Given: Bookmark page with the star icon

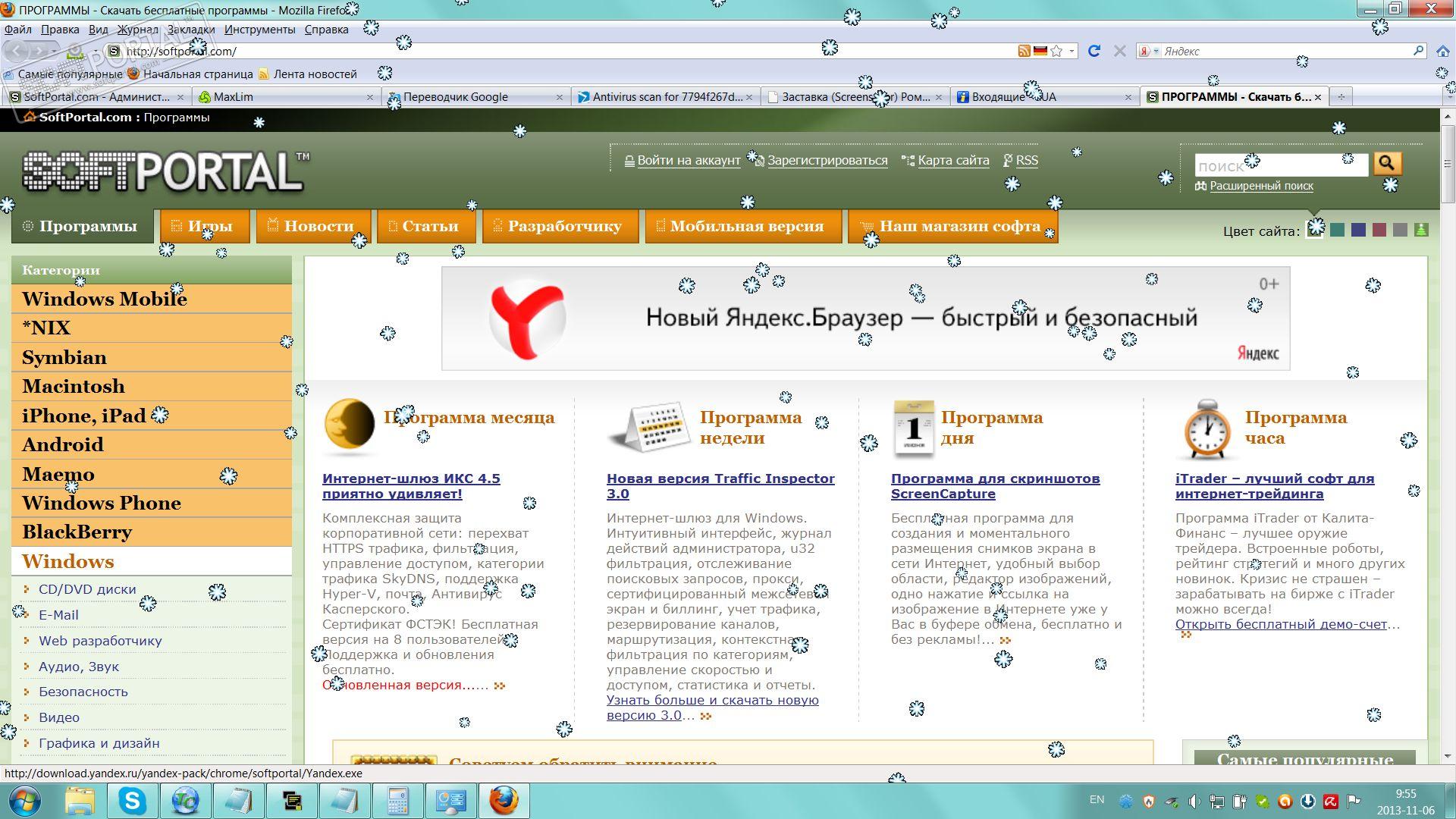Looking at the screenshot, I should point(1056,51).
